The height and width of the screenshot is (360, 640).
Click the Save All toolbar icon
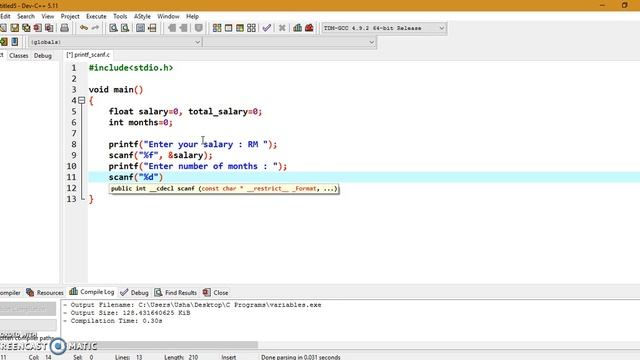pyautogui.click(x=26, y=28)
